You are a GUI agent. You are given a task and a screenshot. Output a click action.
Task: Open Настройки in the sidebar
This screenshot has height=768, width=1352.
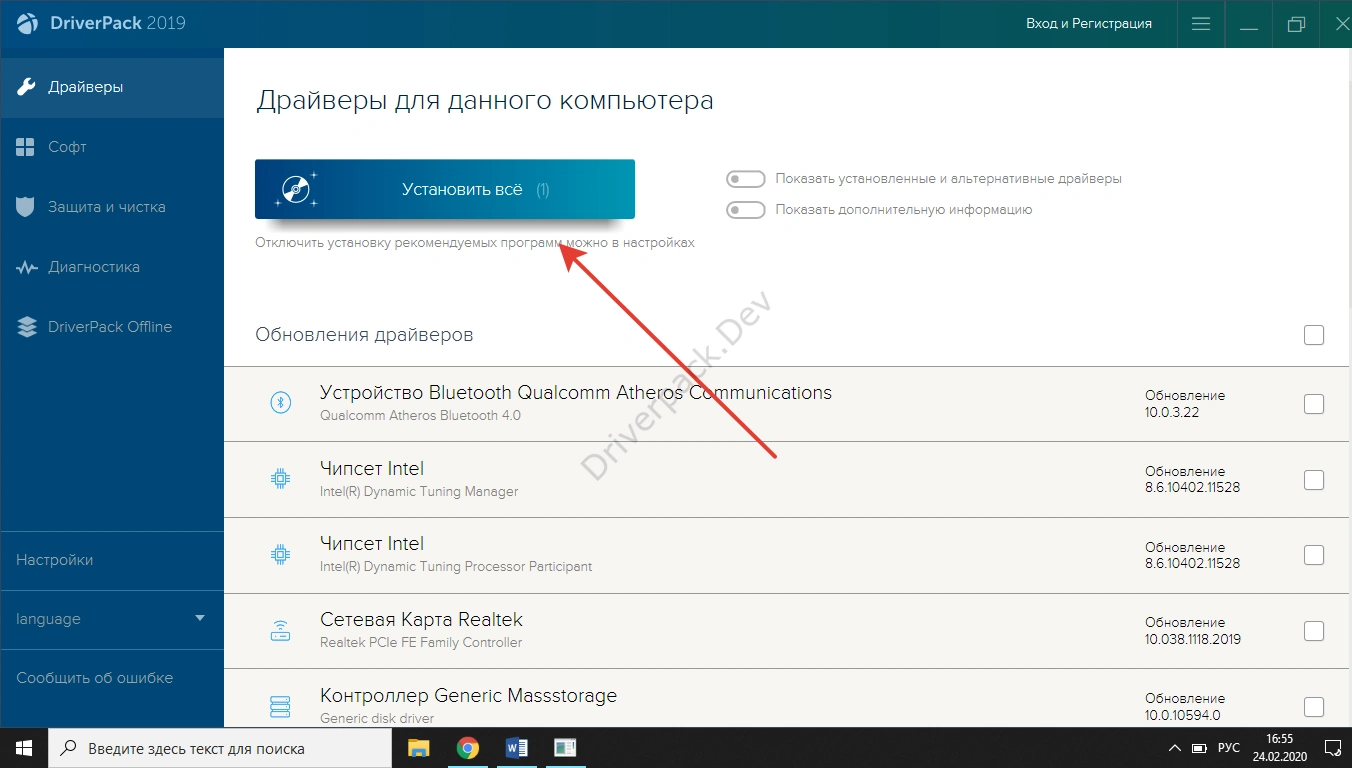coord(112,560)
